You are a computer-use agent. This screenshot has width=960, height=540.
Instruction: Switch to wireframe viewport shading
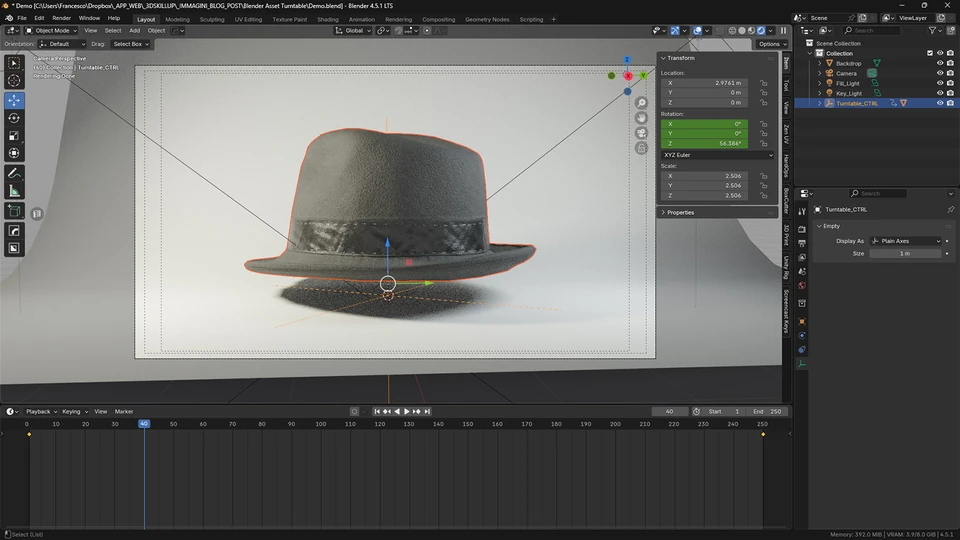coord(732,31)
